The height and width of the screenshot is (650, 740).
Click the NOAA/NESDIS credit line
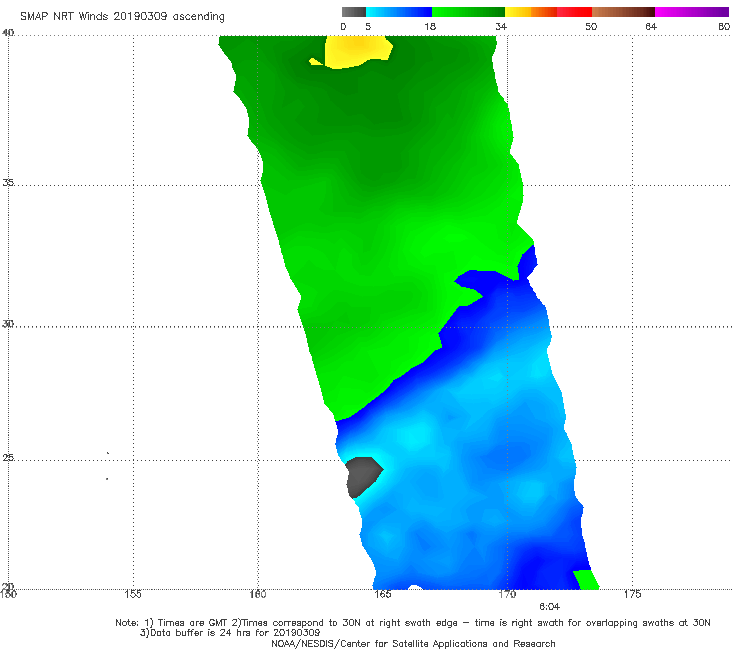click(x=413, y=643)
